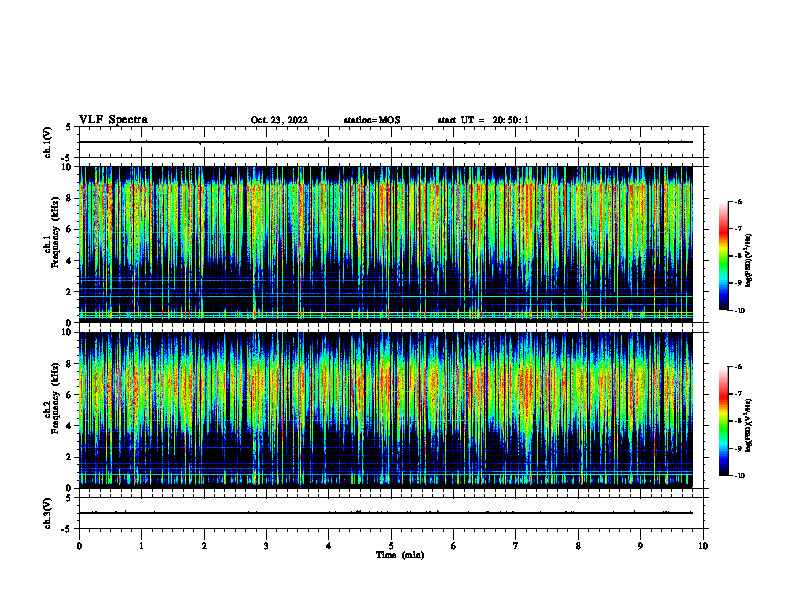
Task: Click the "-6" label on ch.1 color bar
Action: point(738,202)
